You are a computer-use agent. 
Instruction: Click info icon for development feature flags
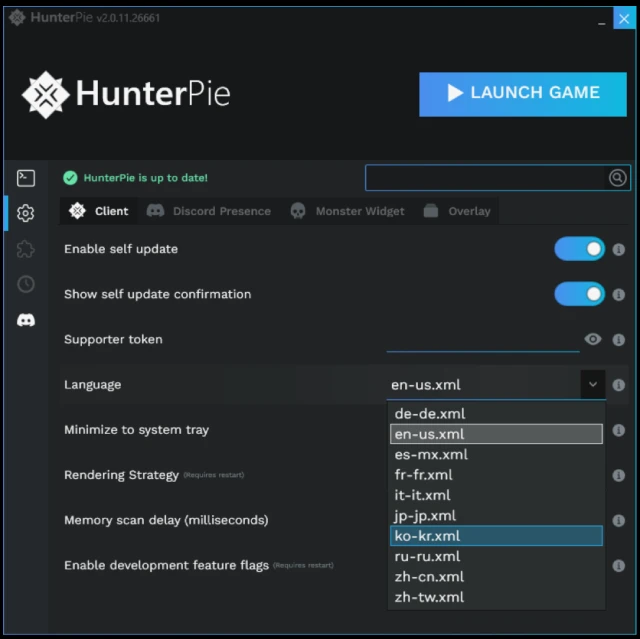tap(618, 566)
